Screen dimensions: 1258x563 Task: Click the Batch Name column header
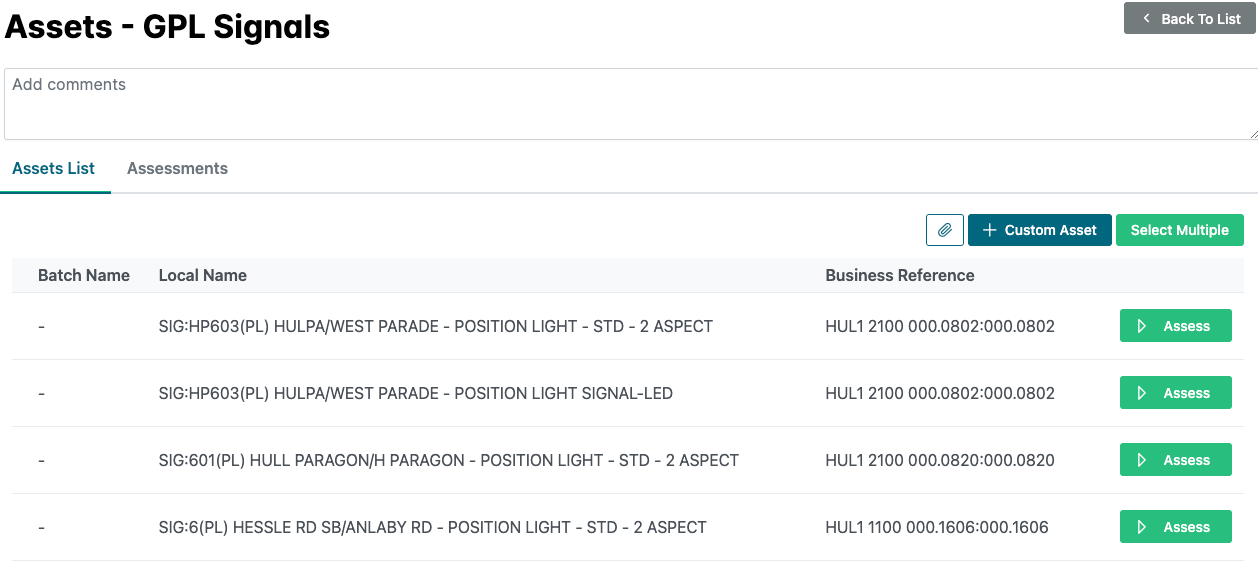(x=84, y=275)
